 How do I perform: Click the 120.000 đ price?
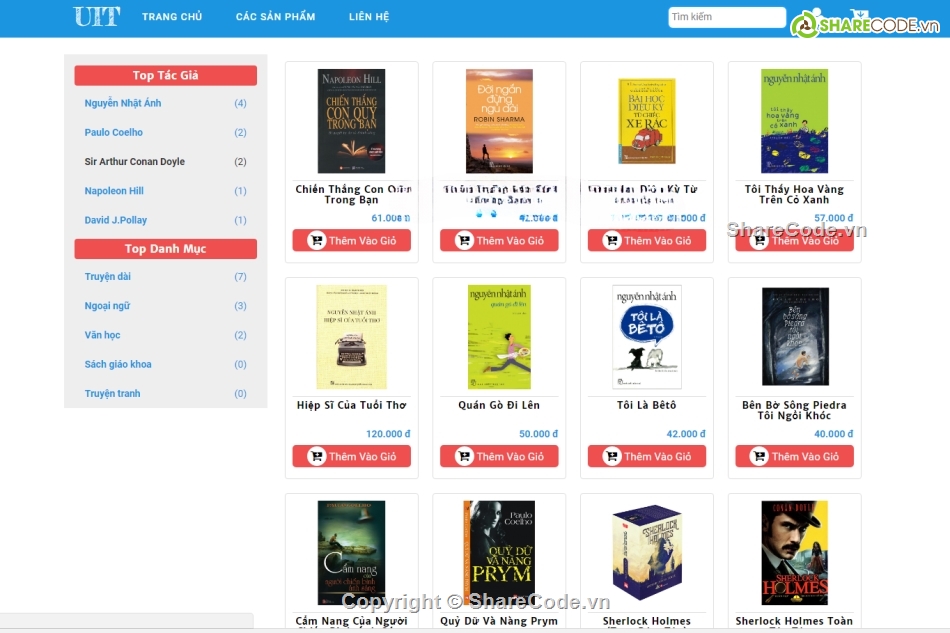coord(388,434)
